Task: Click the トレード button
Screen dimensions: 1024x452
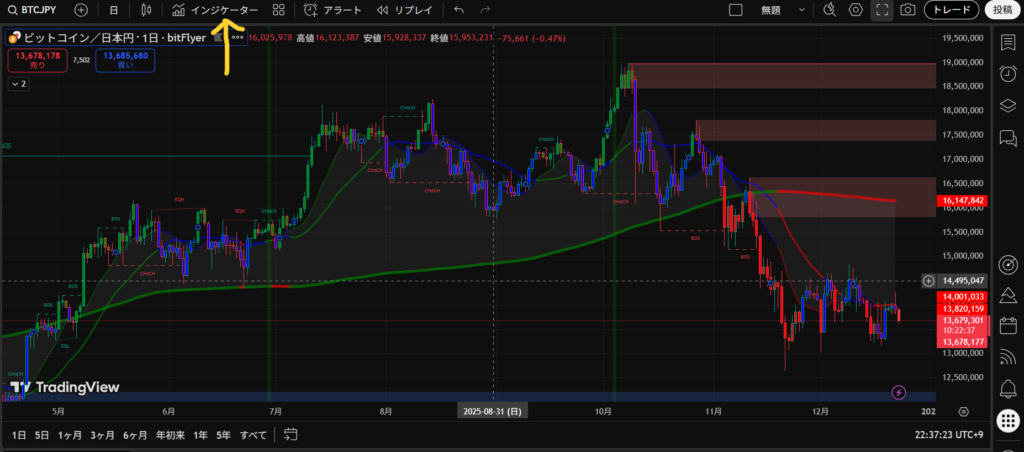Action: pos(951,10)
